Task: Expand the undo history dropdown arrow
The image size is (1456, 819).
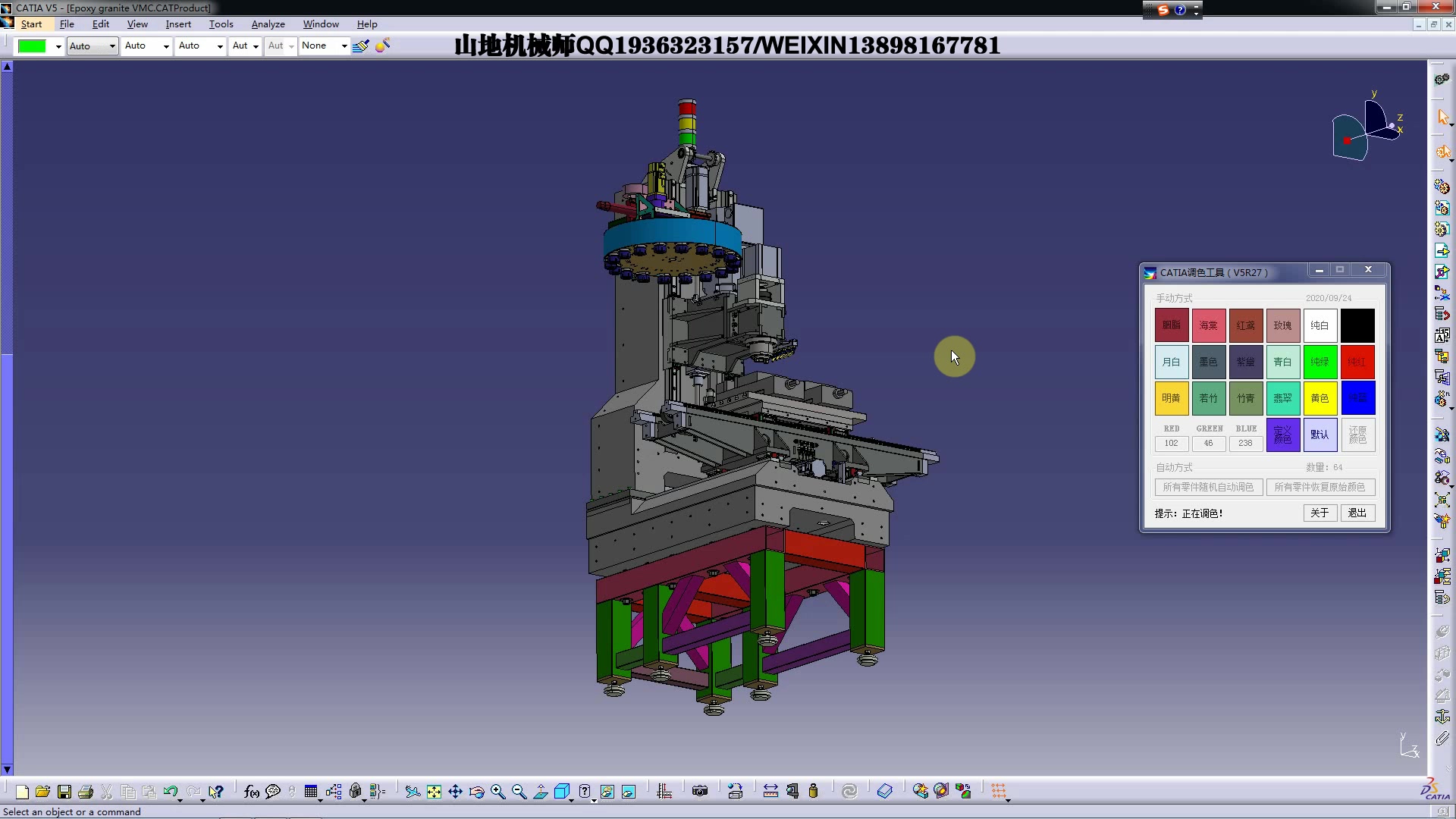Action: (x=180, y=799)
